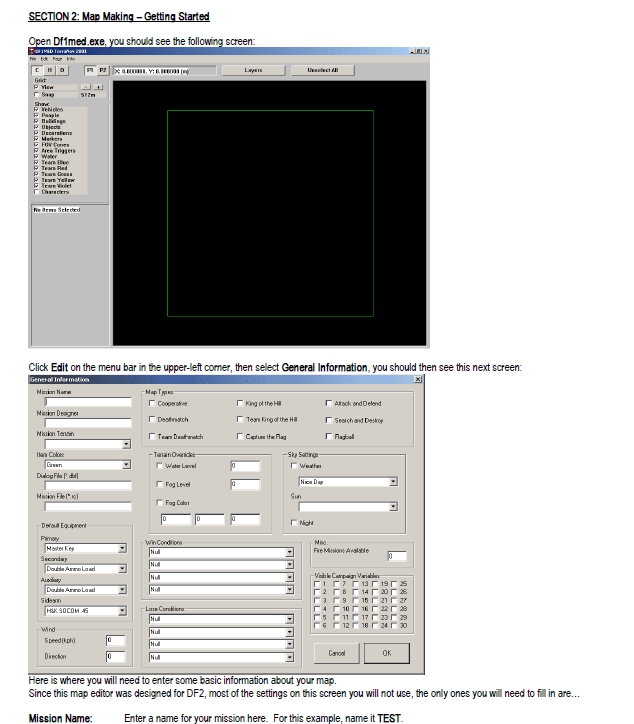
Task: Click the Dialog File input field
Action: tap(88, 486)
